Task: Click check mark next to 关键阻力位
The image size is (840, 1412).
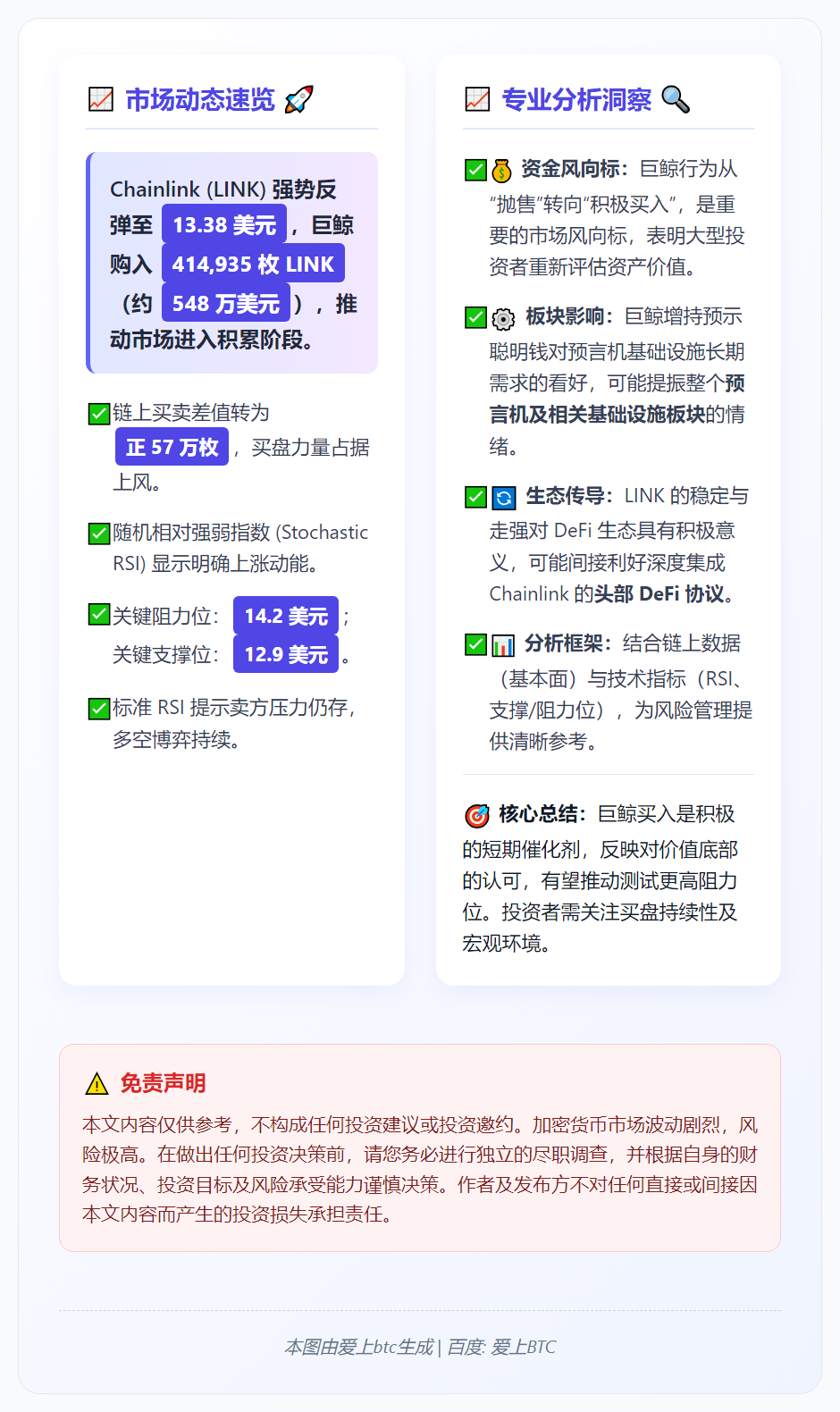Action: tap(99, 615)
